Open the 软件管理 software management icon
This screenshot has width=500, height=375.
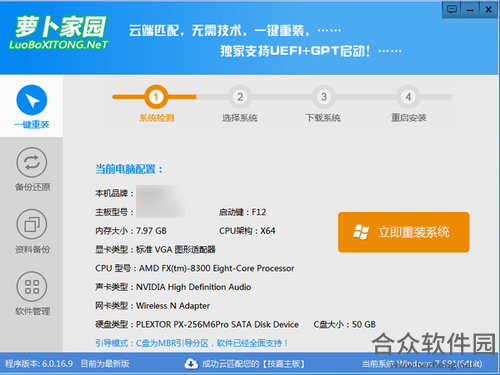(x=32, y=286)
